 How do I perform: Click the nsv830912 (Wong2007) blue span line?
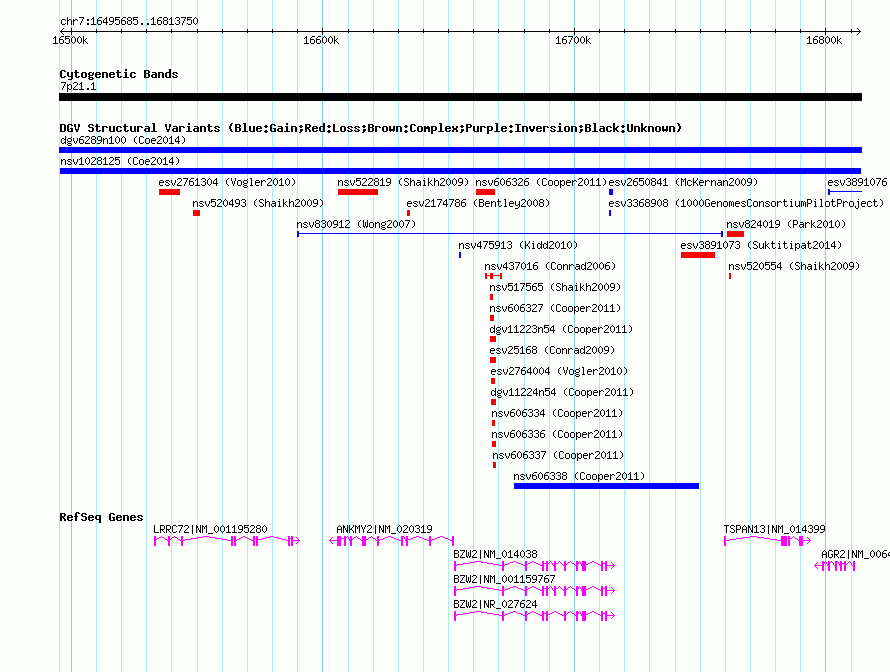tap(510, 234)
